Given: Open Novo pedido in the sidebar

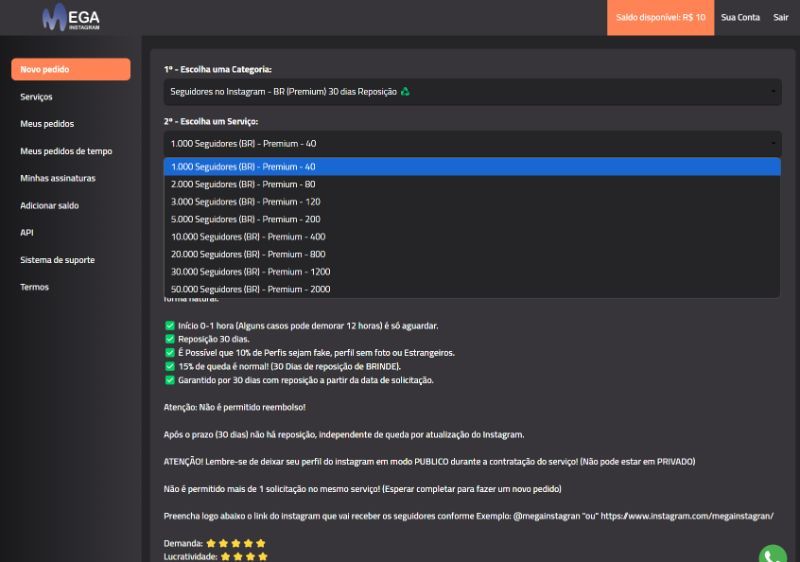Looking at the screenshot, I should coord(71,69).
